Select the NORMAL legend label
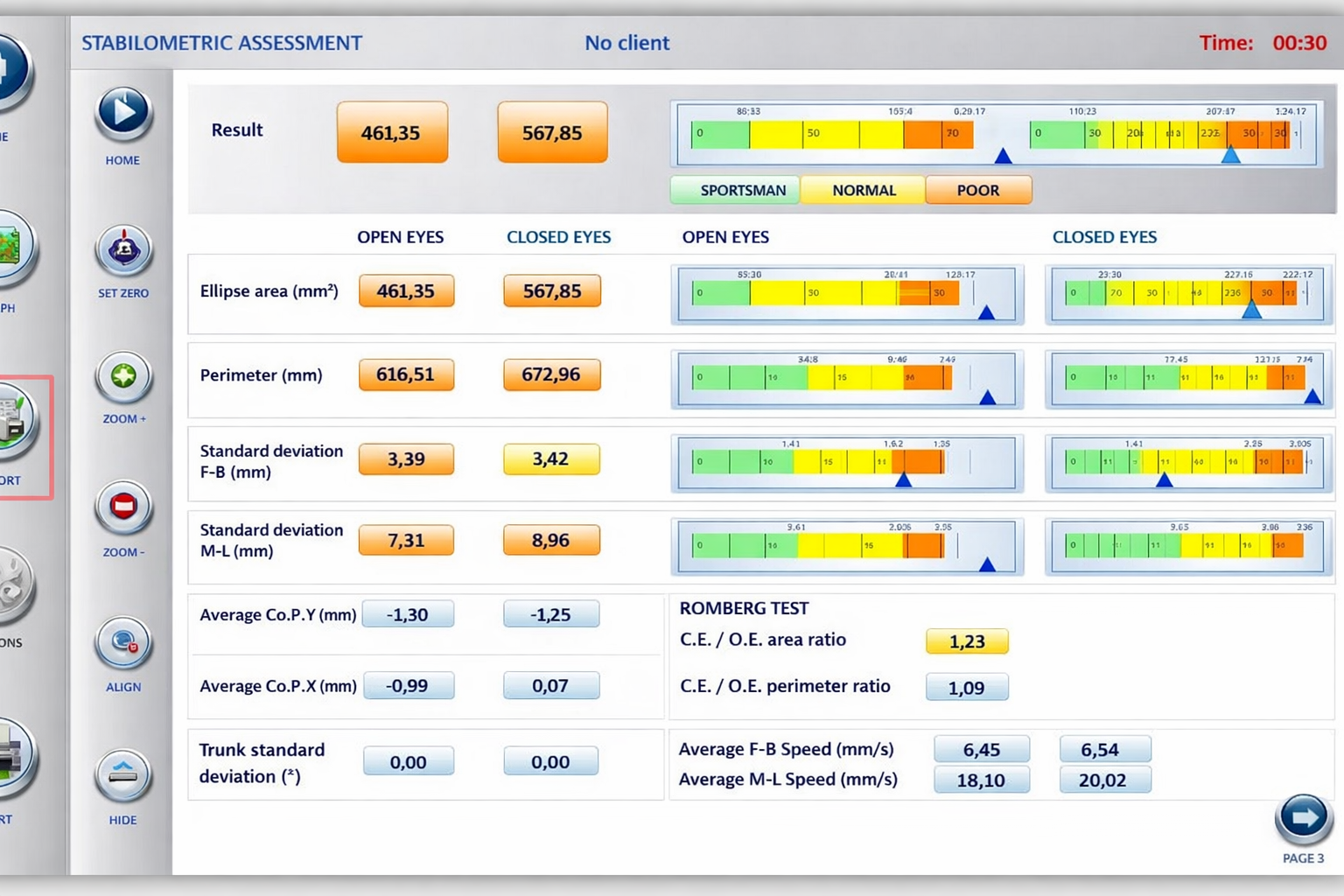Viewport: 1344px width, 896px height. click(x=863, y=190)
